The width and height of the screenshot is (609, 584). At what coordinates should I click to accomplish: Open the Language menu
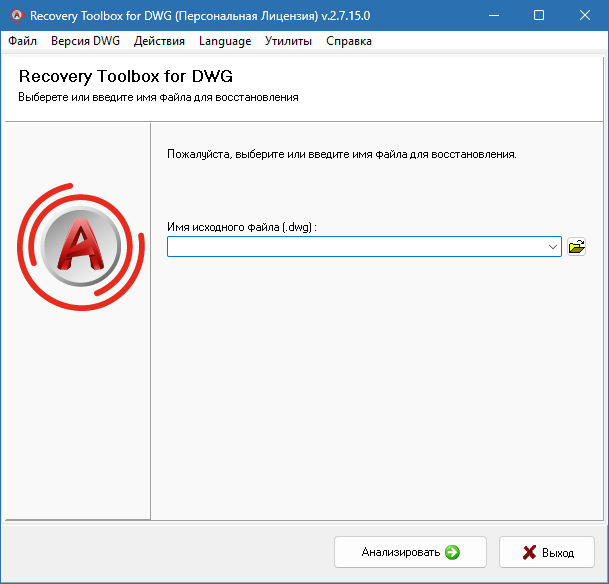tap(225, 41)
